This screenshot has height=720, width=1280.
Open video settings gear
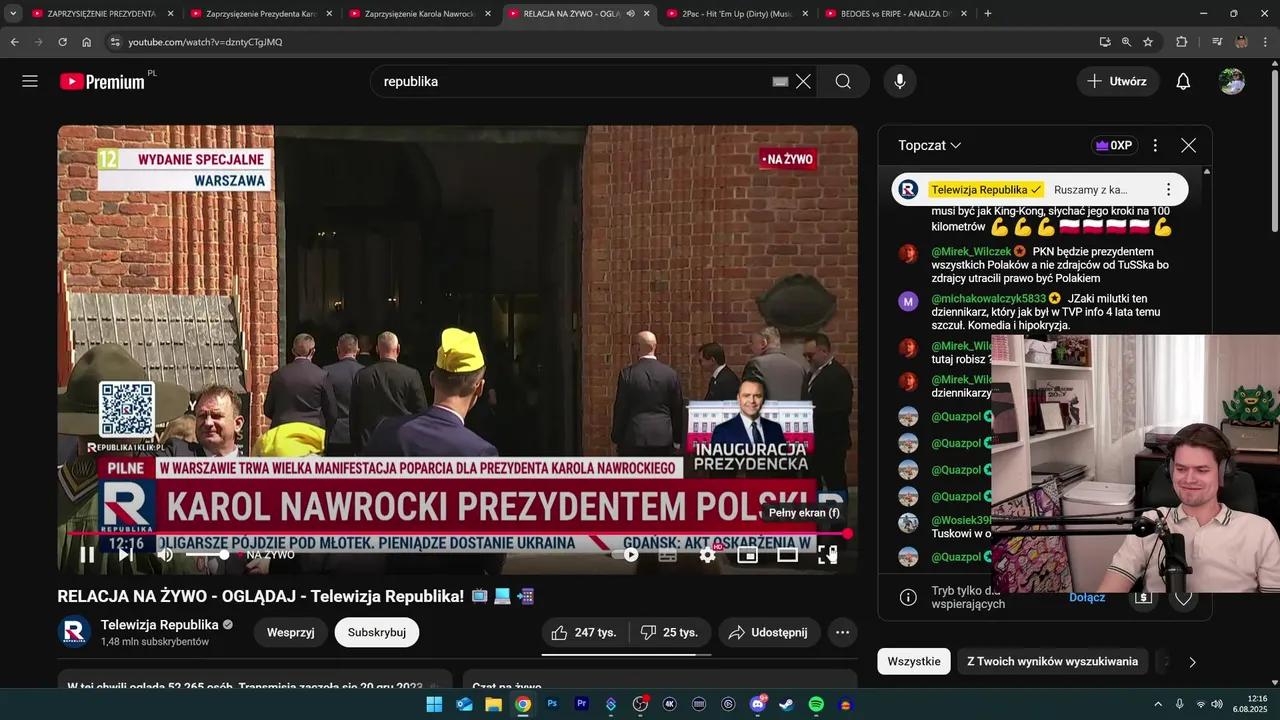pos(708,555)
